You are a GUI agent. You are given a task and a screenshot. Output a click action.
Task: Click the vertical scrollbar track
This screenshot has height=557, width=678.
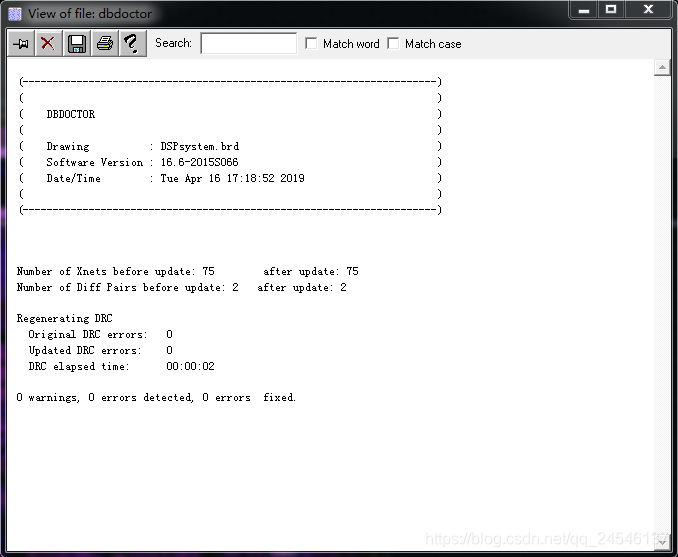(662, 300)
